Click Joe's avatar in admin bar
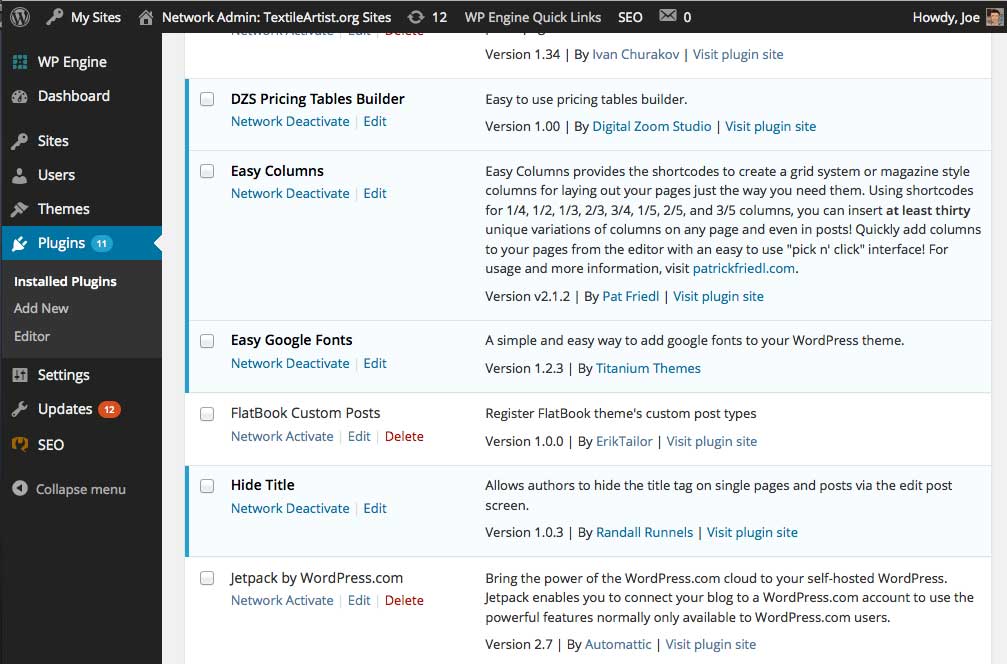This screenshot has height=664, width=1007. coord(994,17)
